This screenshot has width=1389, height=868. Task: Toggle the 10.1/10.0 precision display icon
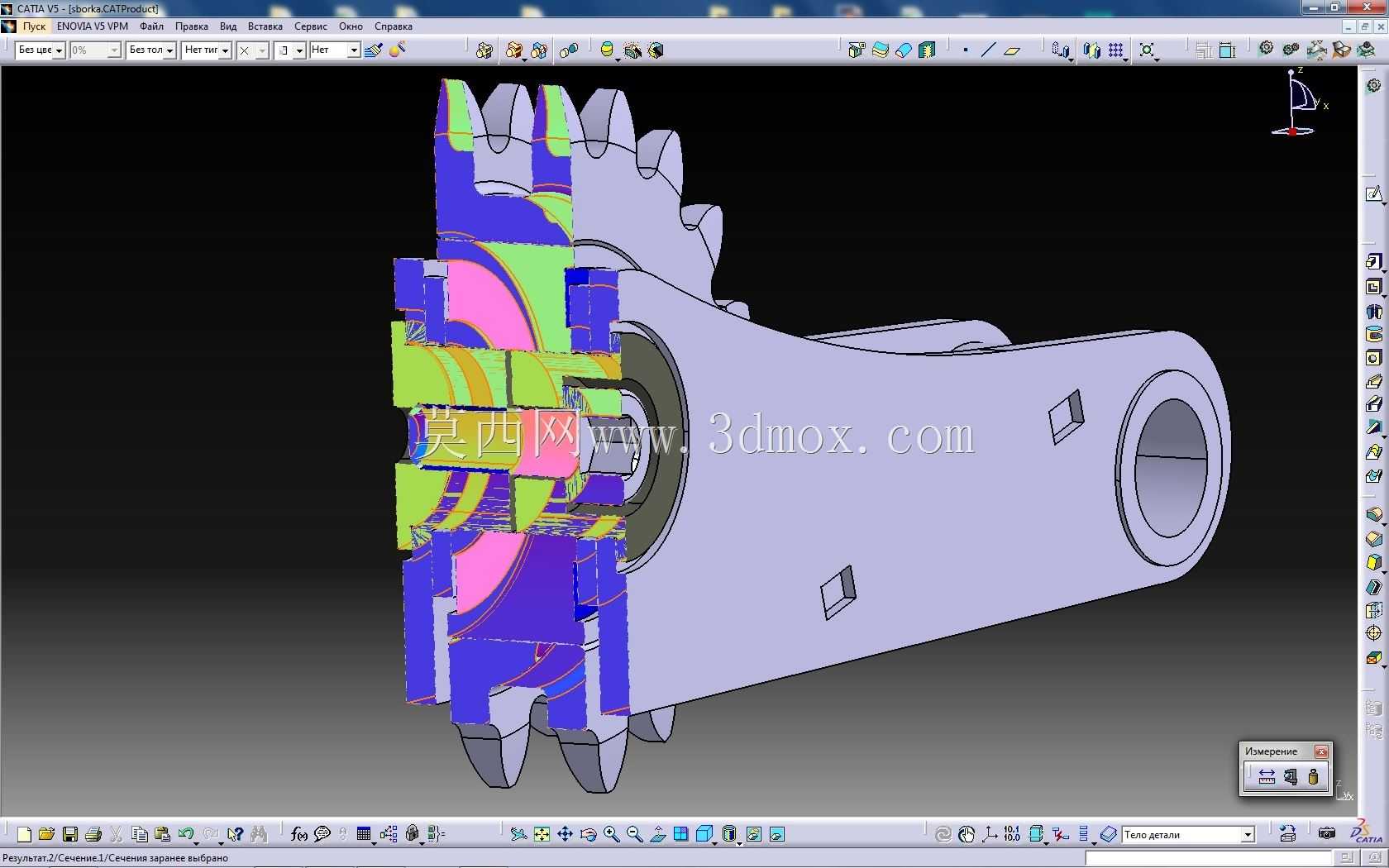click(x=1013, y=834)
